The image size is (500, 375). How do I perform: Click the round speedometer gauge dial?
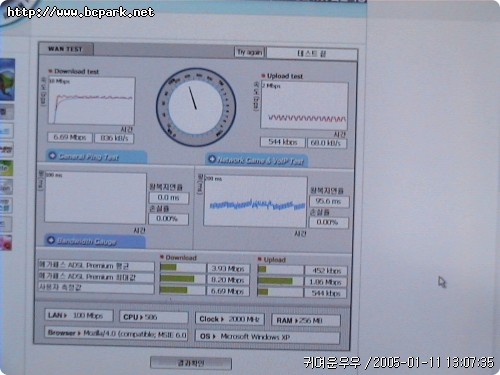pyautogui.click(x=196, y=107)
